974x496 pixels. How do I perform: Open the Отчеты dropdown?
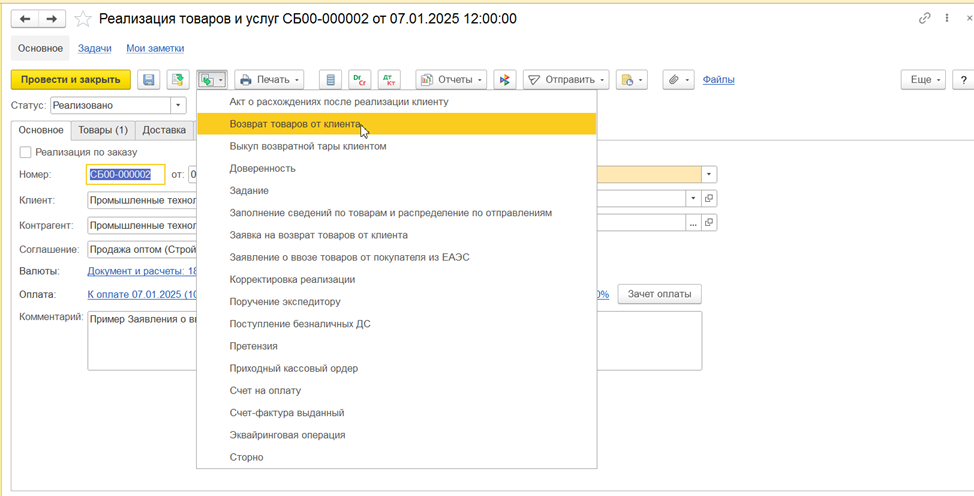coord(451,80)
